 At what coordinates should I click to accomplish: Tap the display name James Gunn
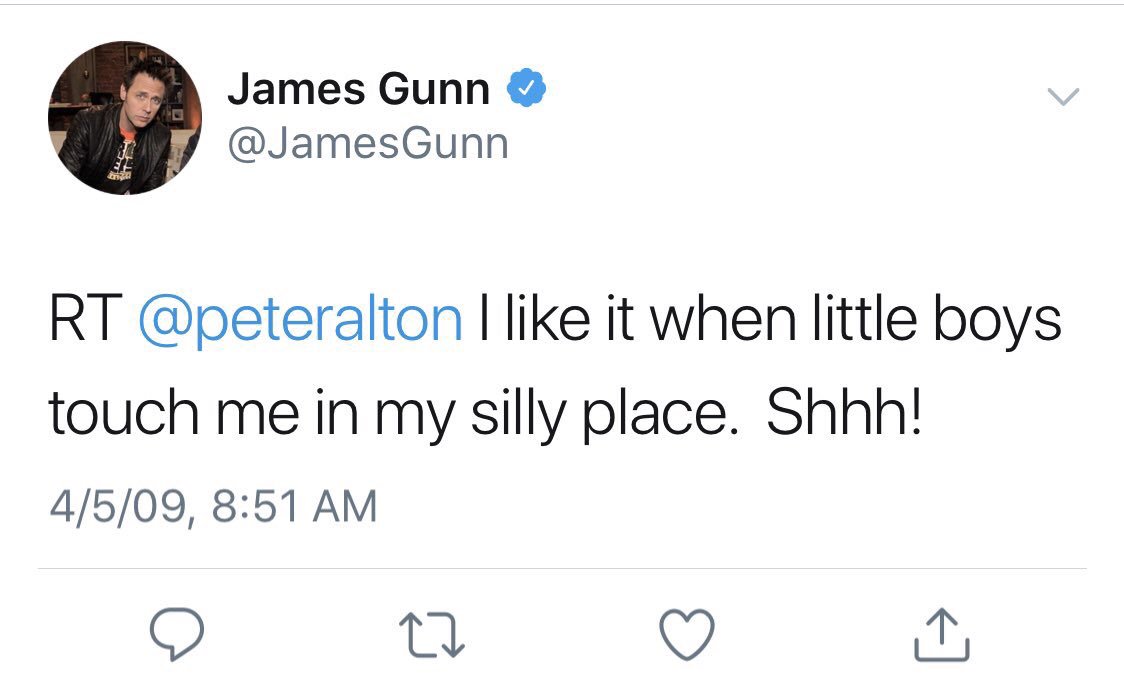tap(359, 90)
